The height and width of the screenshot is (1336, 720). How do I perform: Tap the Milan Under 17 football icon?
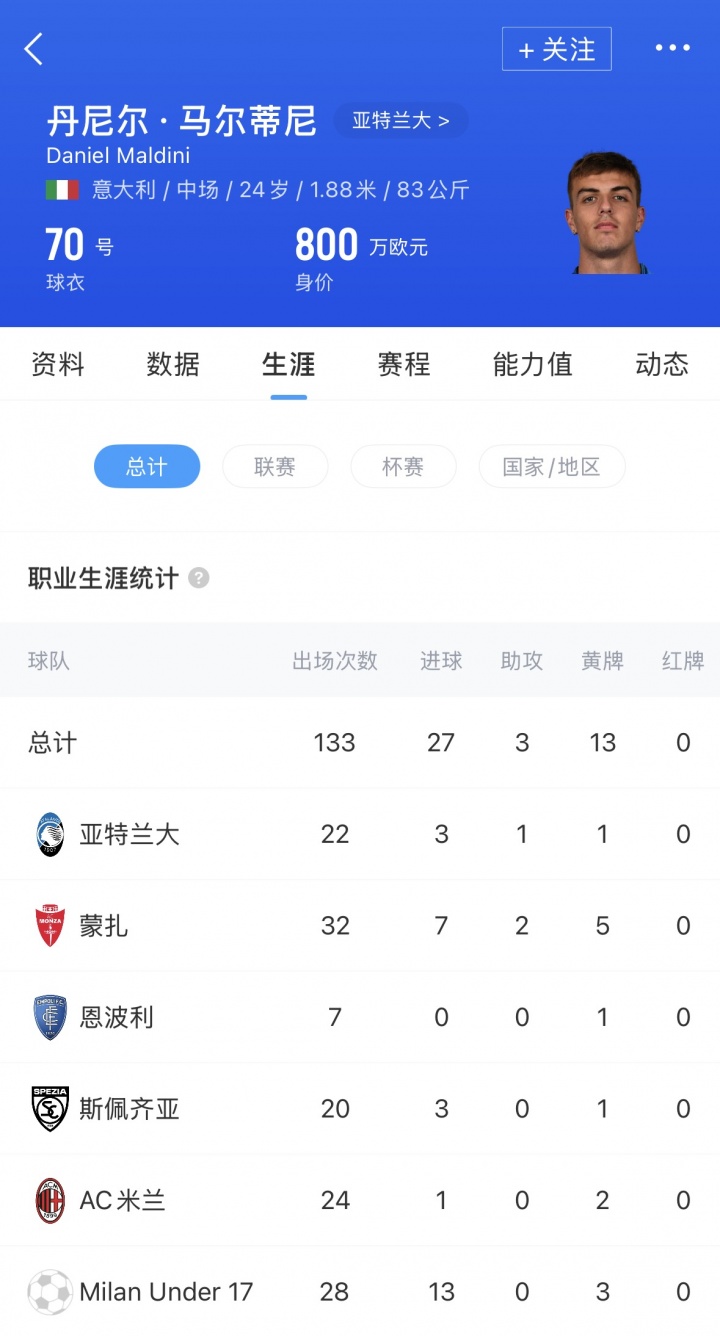click(50, 1292)
